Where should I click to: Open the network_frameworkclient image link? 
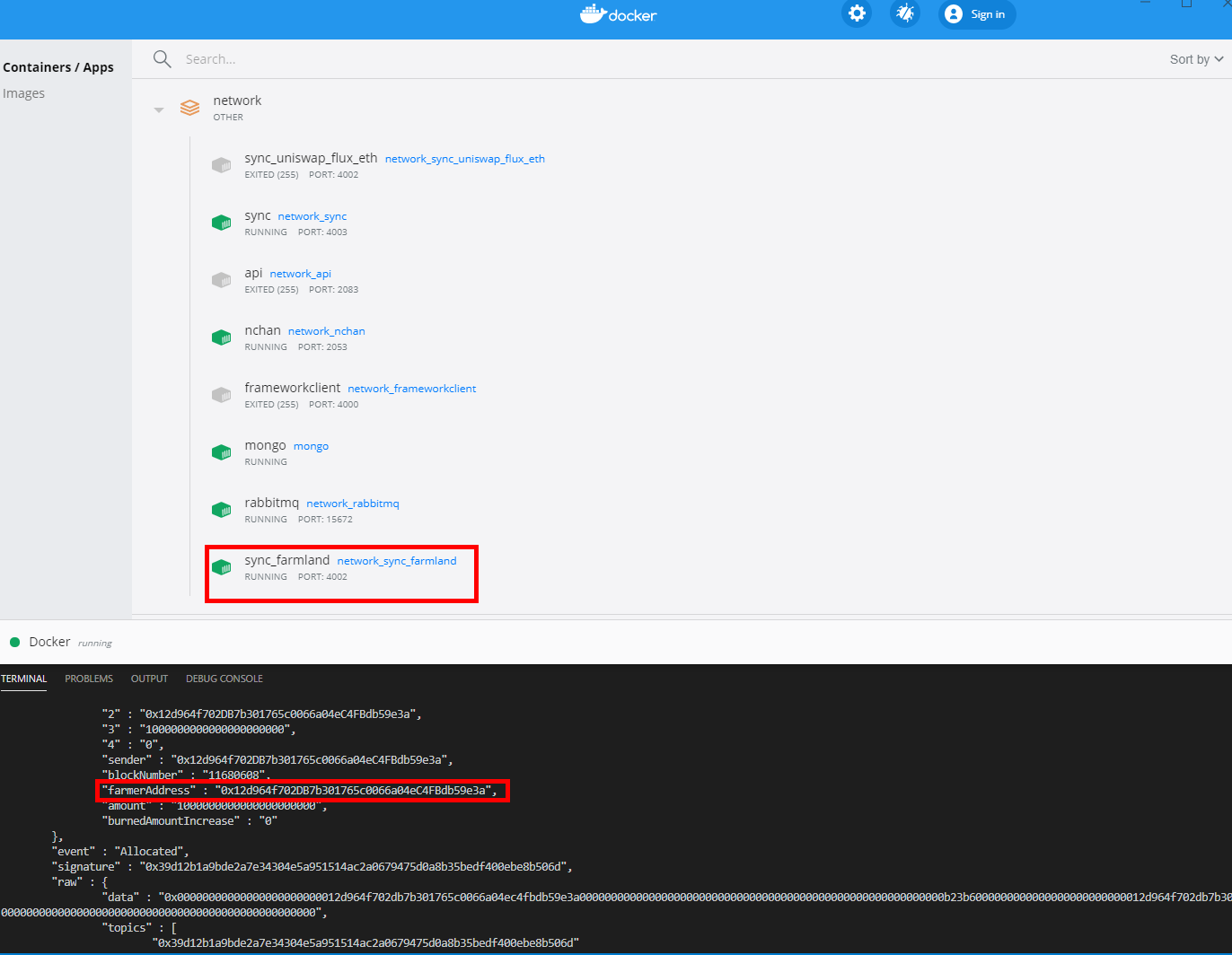point(412,389)
